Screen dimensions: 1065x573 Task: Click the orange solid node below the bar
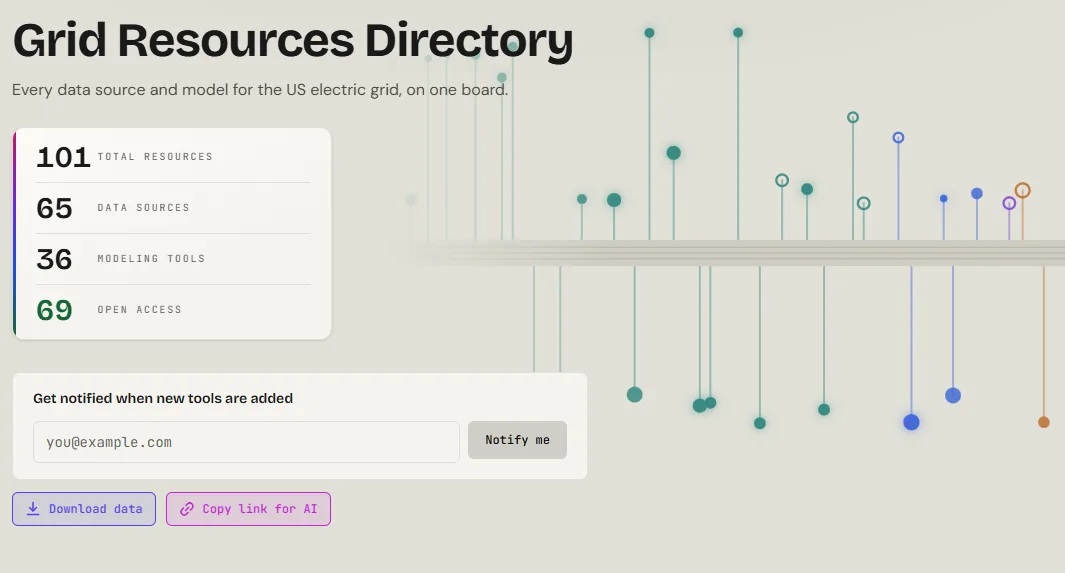tap(1044, 422)
